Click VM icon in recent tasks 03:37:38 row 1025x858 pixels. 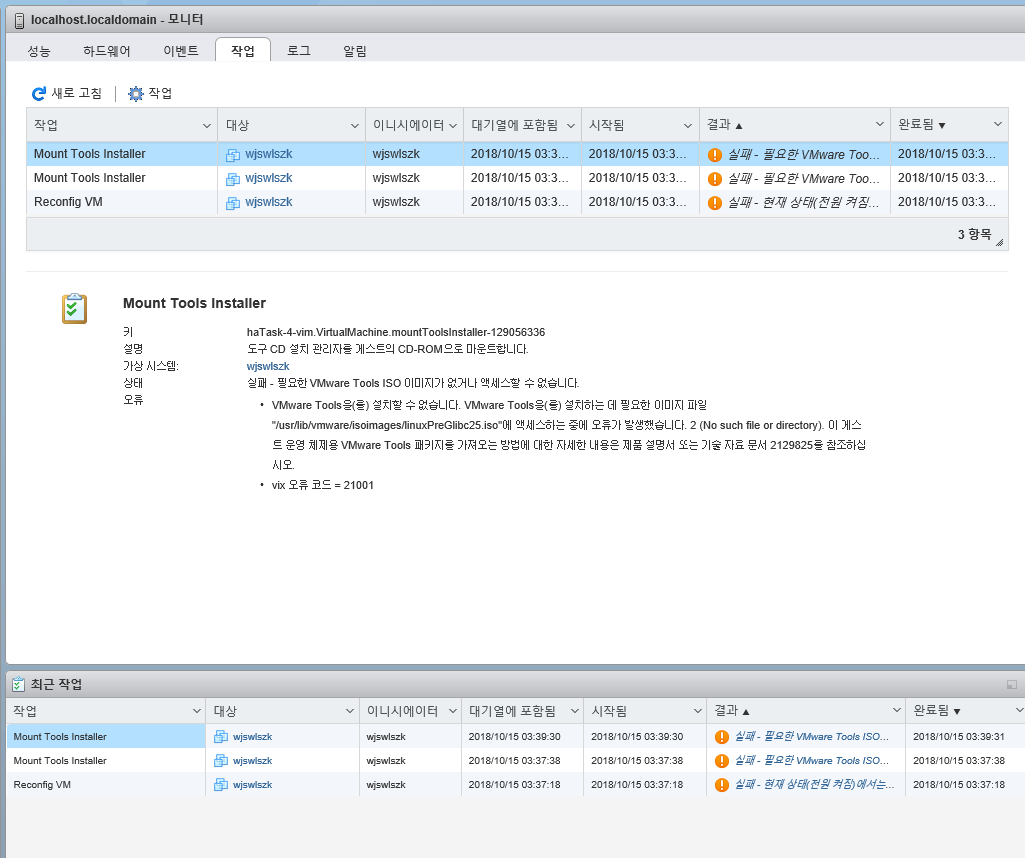[x=221, y=761]
